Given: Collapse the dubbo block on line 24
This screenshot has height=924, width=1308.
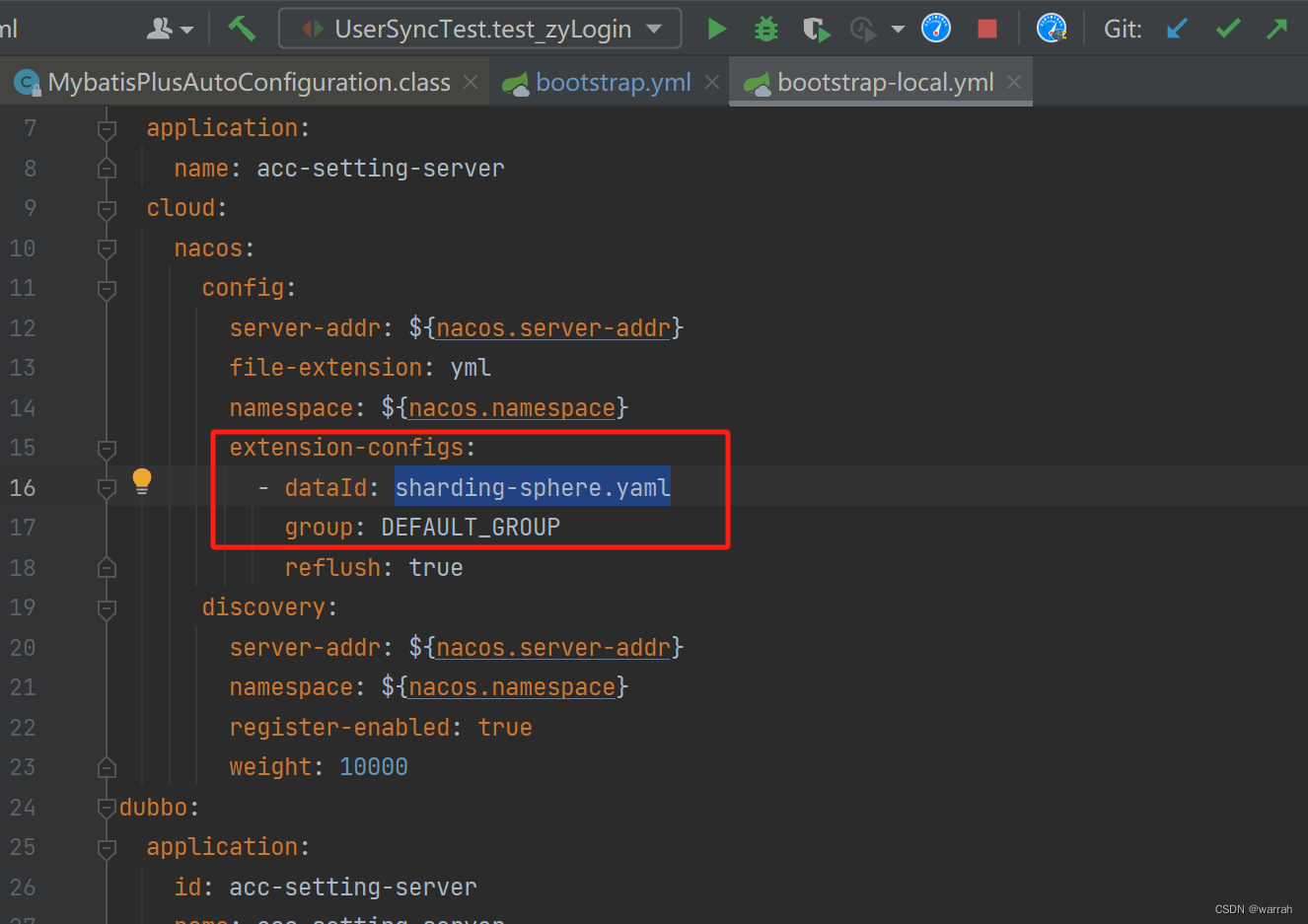Looking at the screenshot, I should [107, 808].
